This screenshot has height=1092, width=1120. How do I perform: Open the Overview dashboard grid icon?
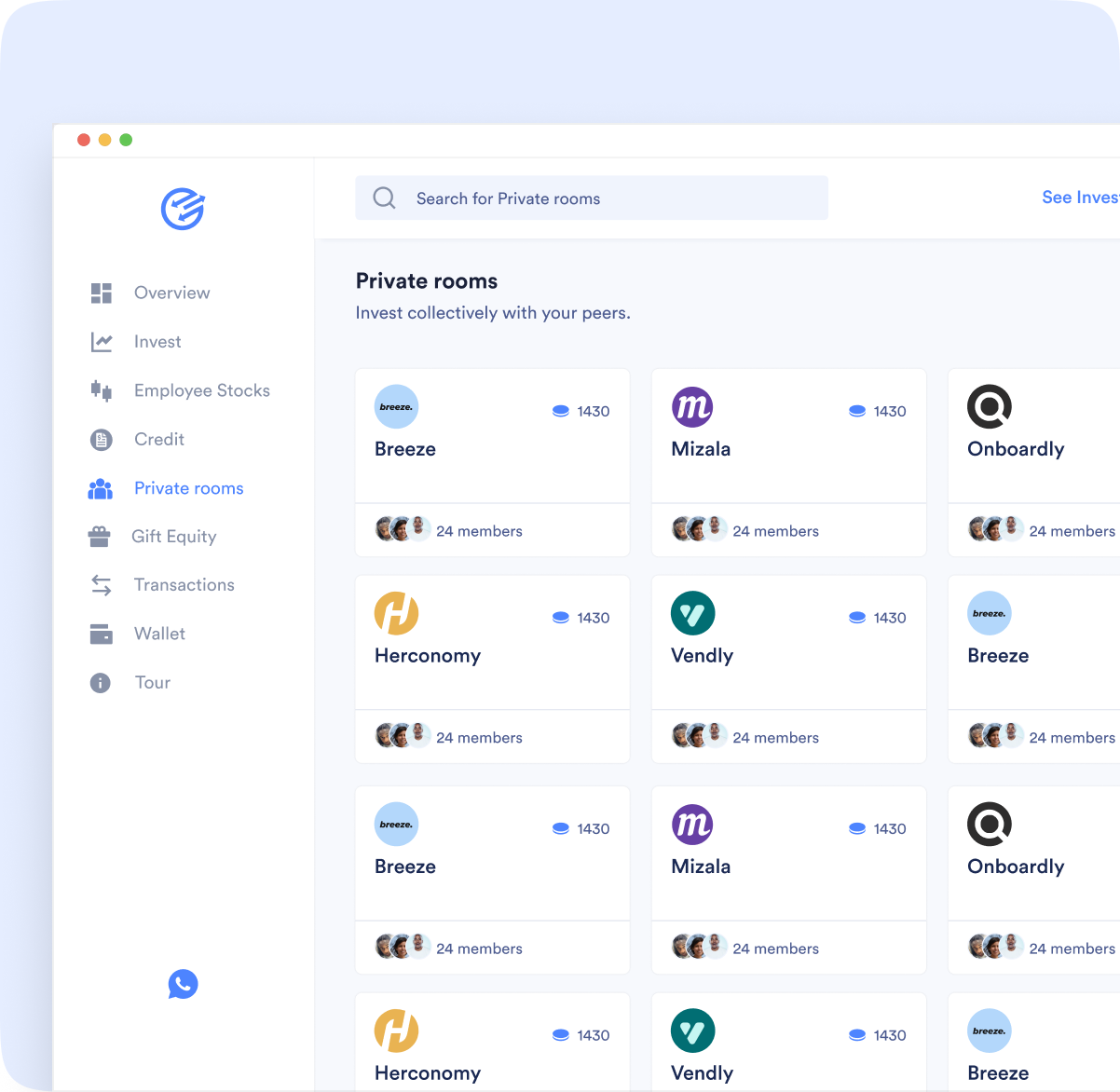(102, 293)
